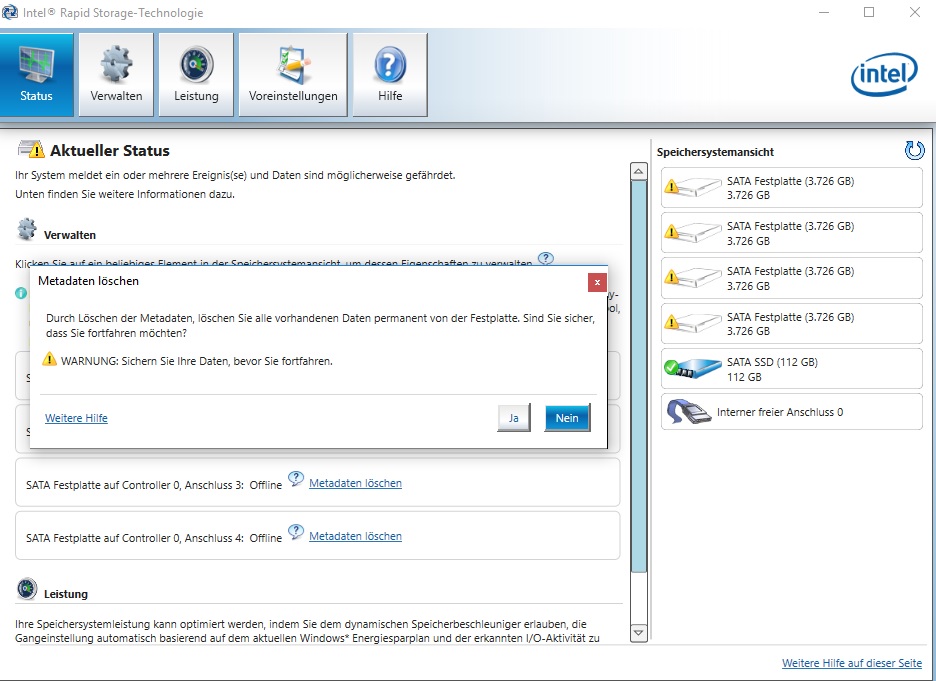Click the SATA SSD drive icon
Image resolution: width=936 pixels, height=681 pixels.
(692, 369)
